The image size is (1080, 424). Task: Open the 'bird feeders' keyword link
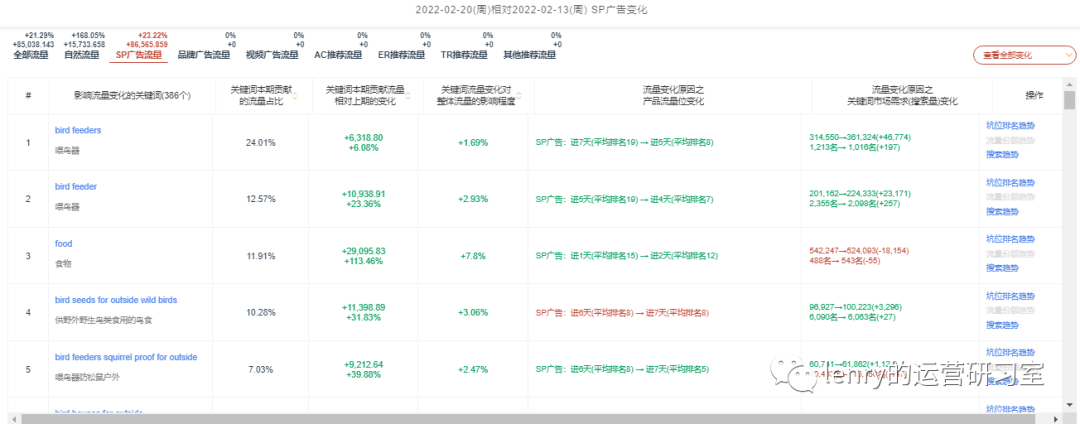coord(79,129)
